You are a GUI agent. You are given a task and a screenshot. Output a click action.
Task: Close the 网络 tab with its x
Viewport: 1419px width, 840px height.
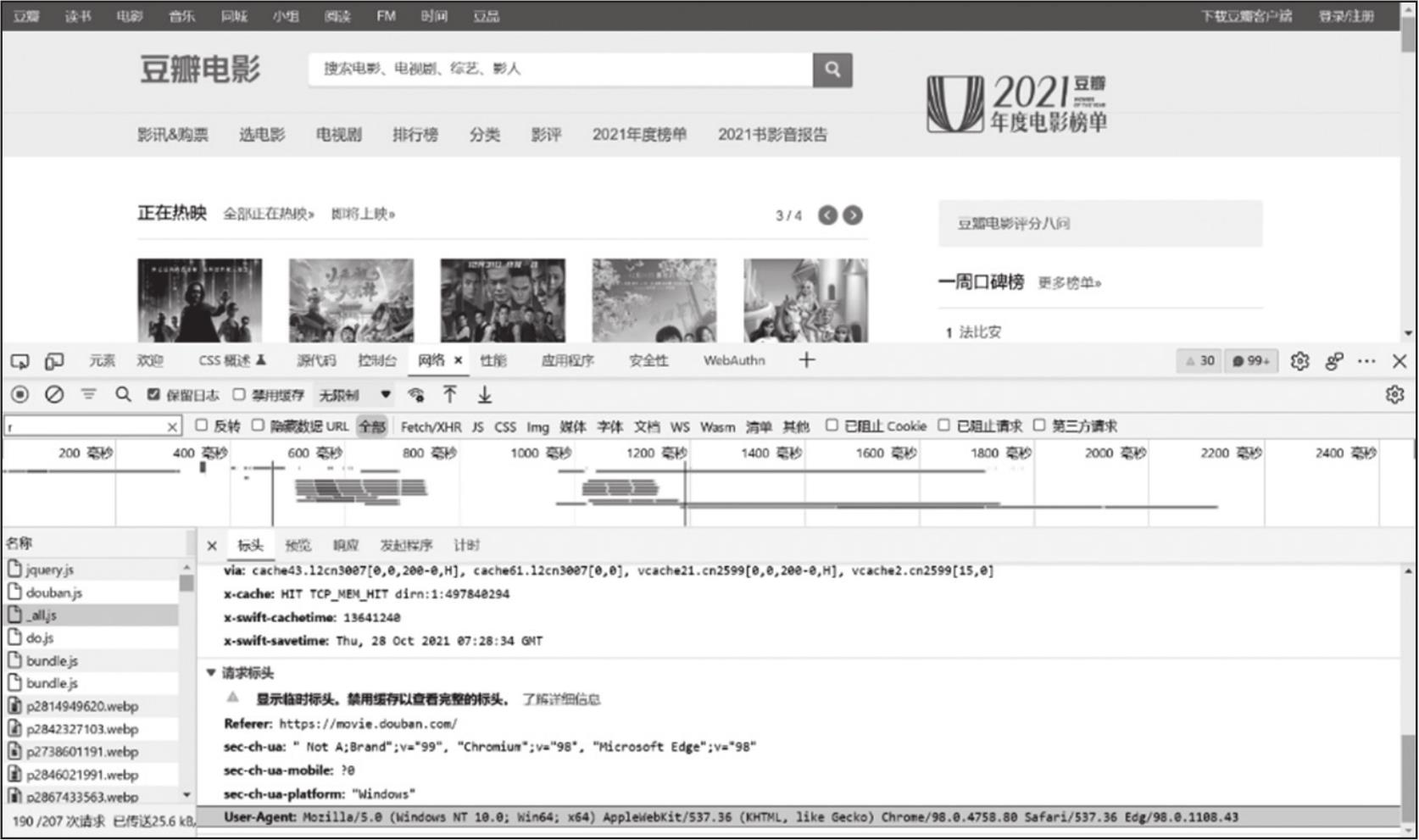tap(459, 360)
